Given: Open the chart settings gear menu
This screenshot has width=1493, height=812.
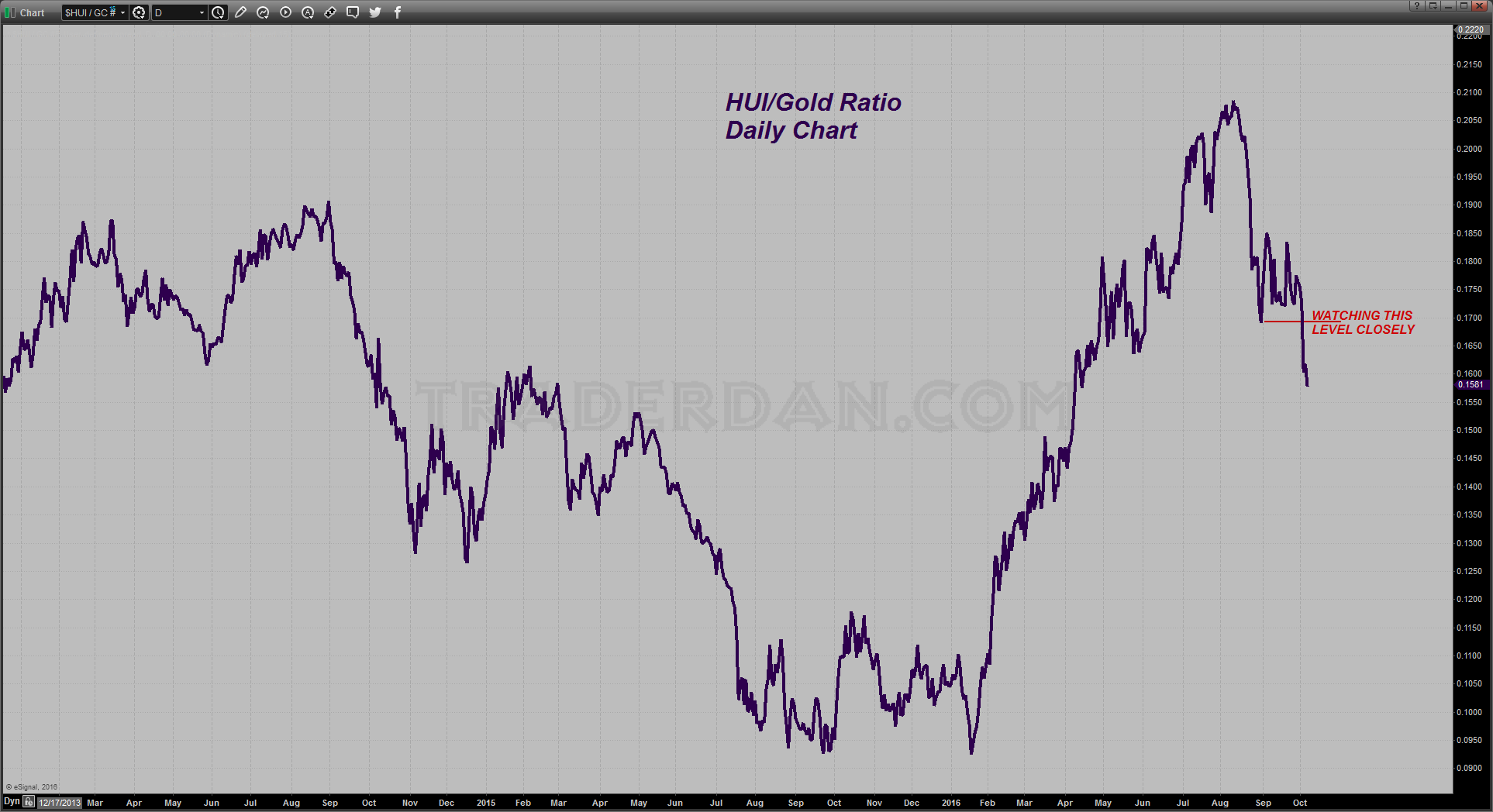Looking at the screenshot, I should [x=140, y=12].
